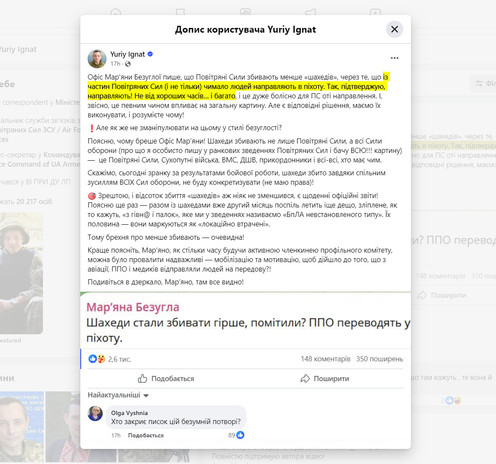This screenshot has height=464, width=496.
Task: Open the three-dot post options menu
Action: coord(394,58)
